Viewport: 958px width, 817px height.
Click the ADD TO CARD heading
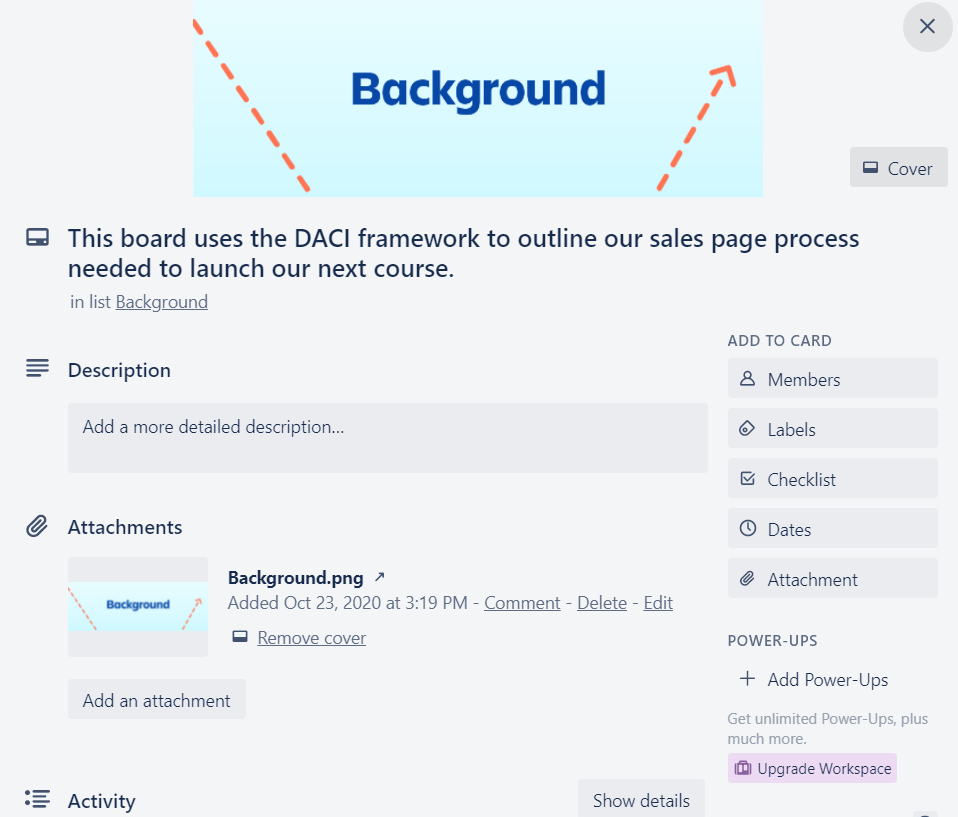pyautogui.click(x=780, y=341)
